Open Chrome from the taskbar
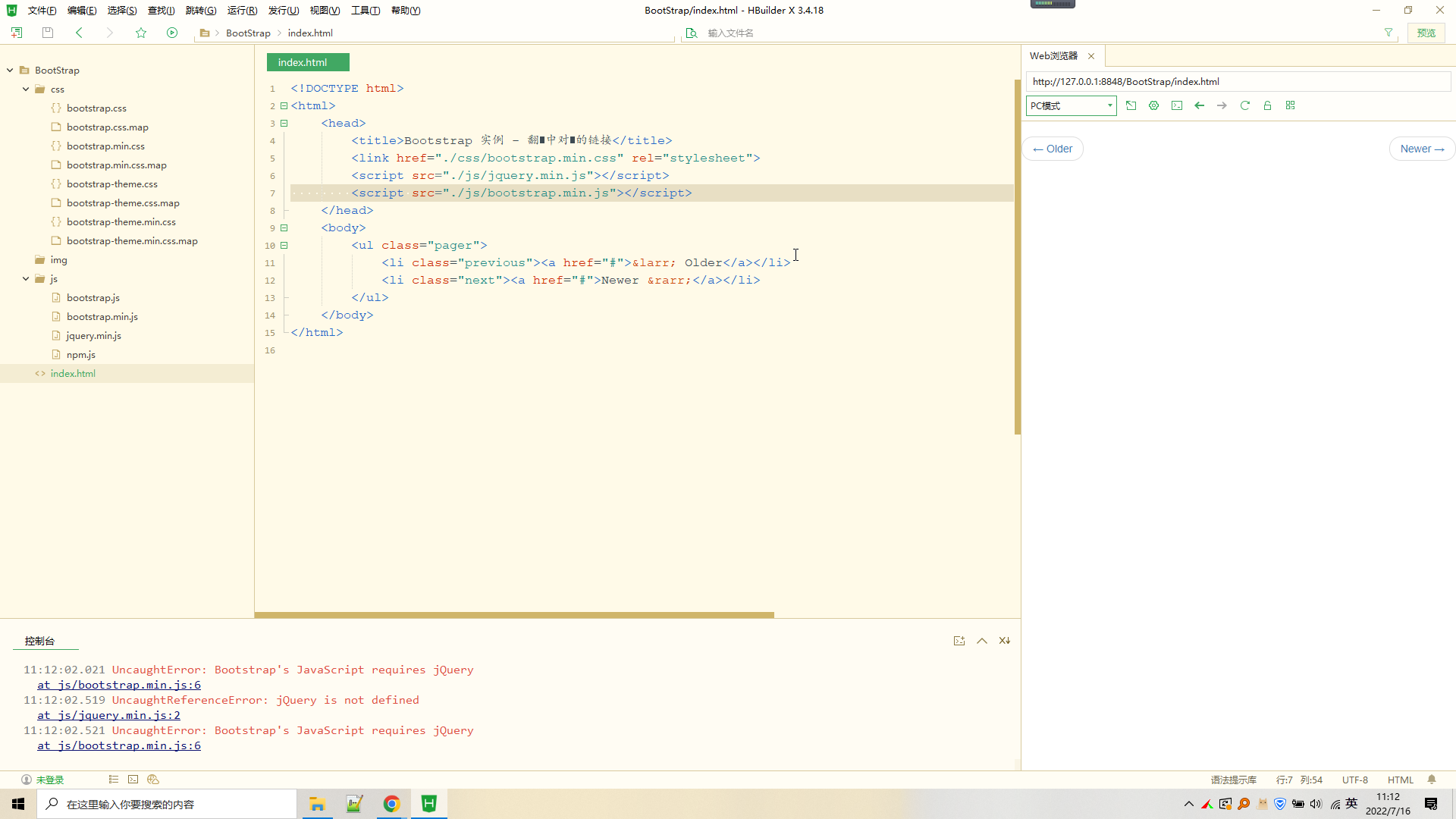 pyautogui.click(x=391, y=804)
